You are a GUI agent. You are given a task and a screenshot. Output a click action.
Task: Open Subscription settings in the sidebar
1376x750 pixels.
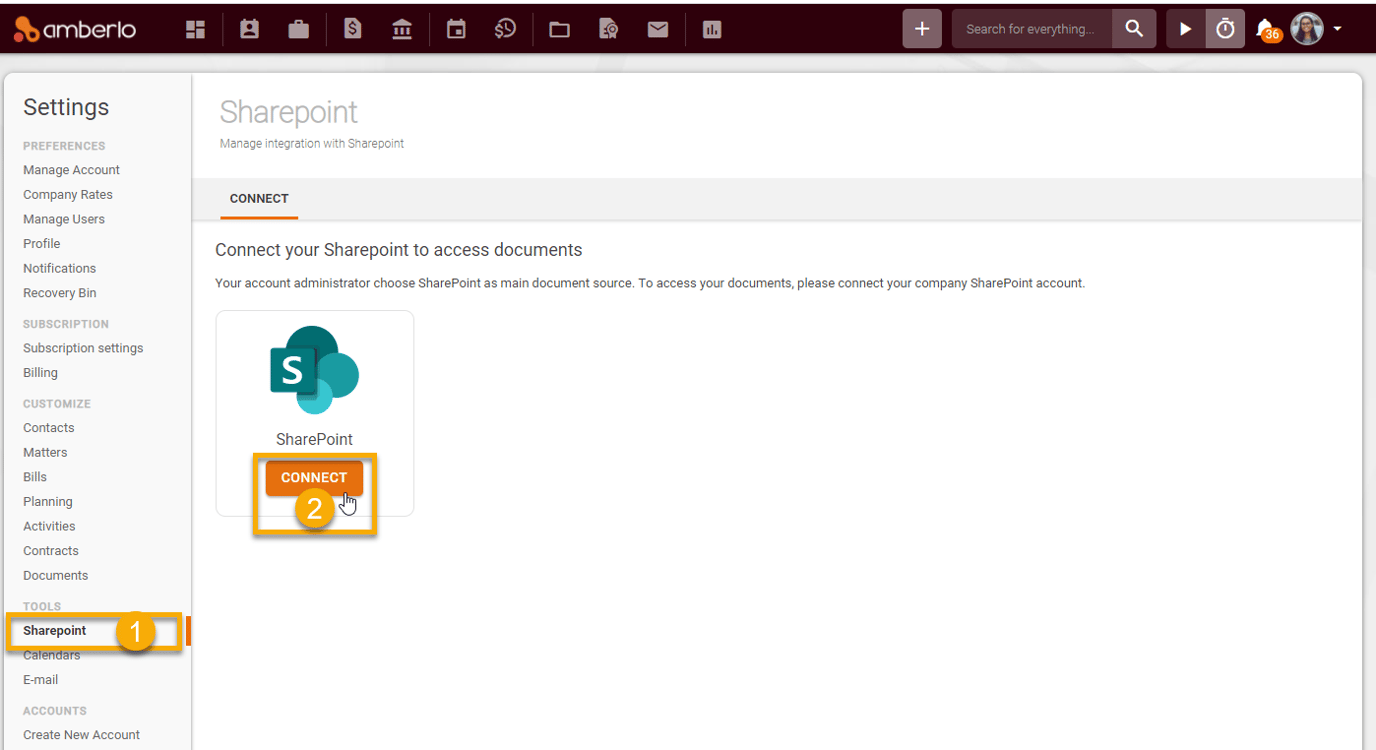[x=83, y=347]
